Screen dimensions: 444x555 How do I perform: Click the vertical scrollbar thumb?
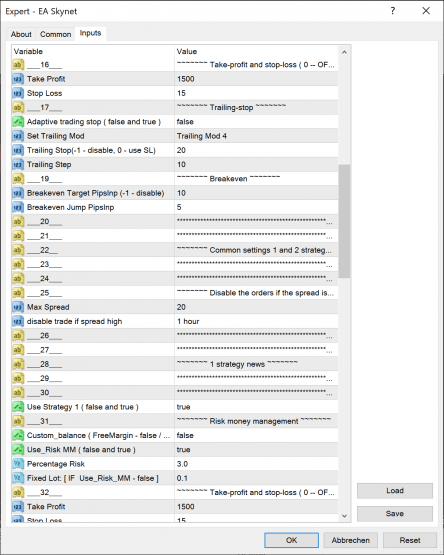click(x=344, y=221)
